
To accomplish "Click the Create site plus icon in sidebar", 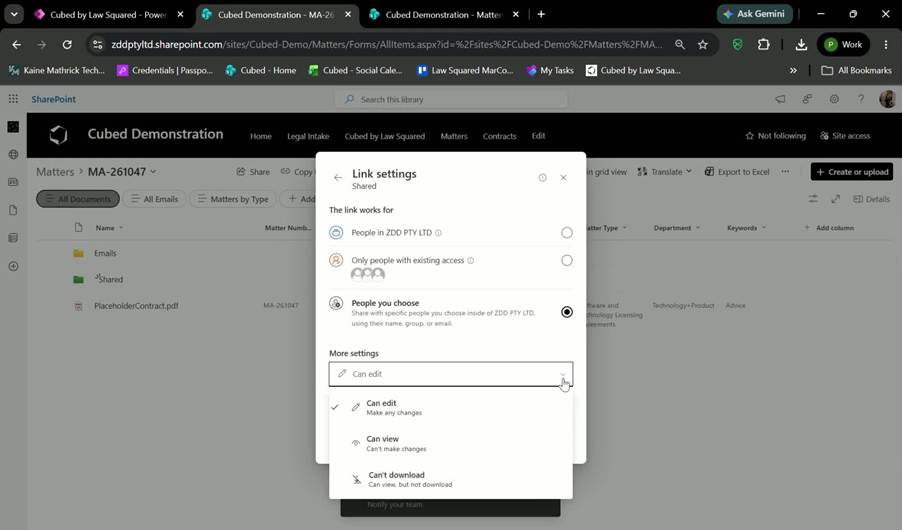I will click(13, 266).
